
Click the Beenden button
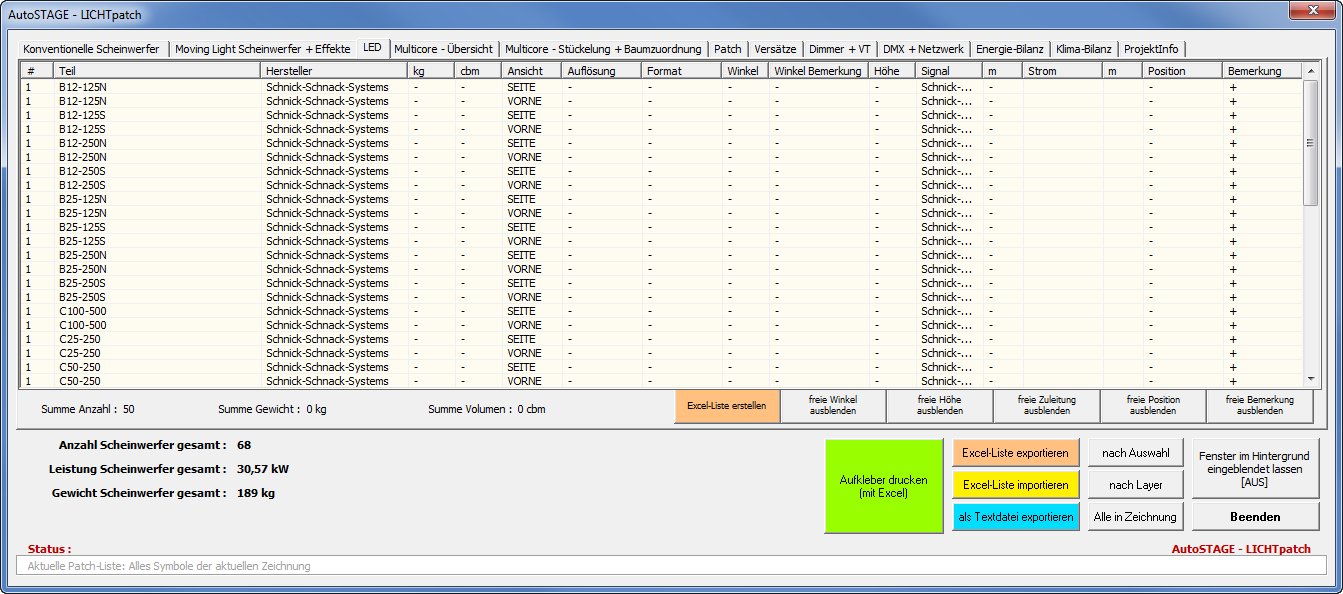click(1256, 517)
